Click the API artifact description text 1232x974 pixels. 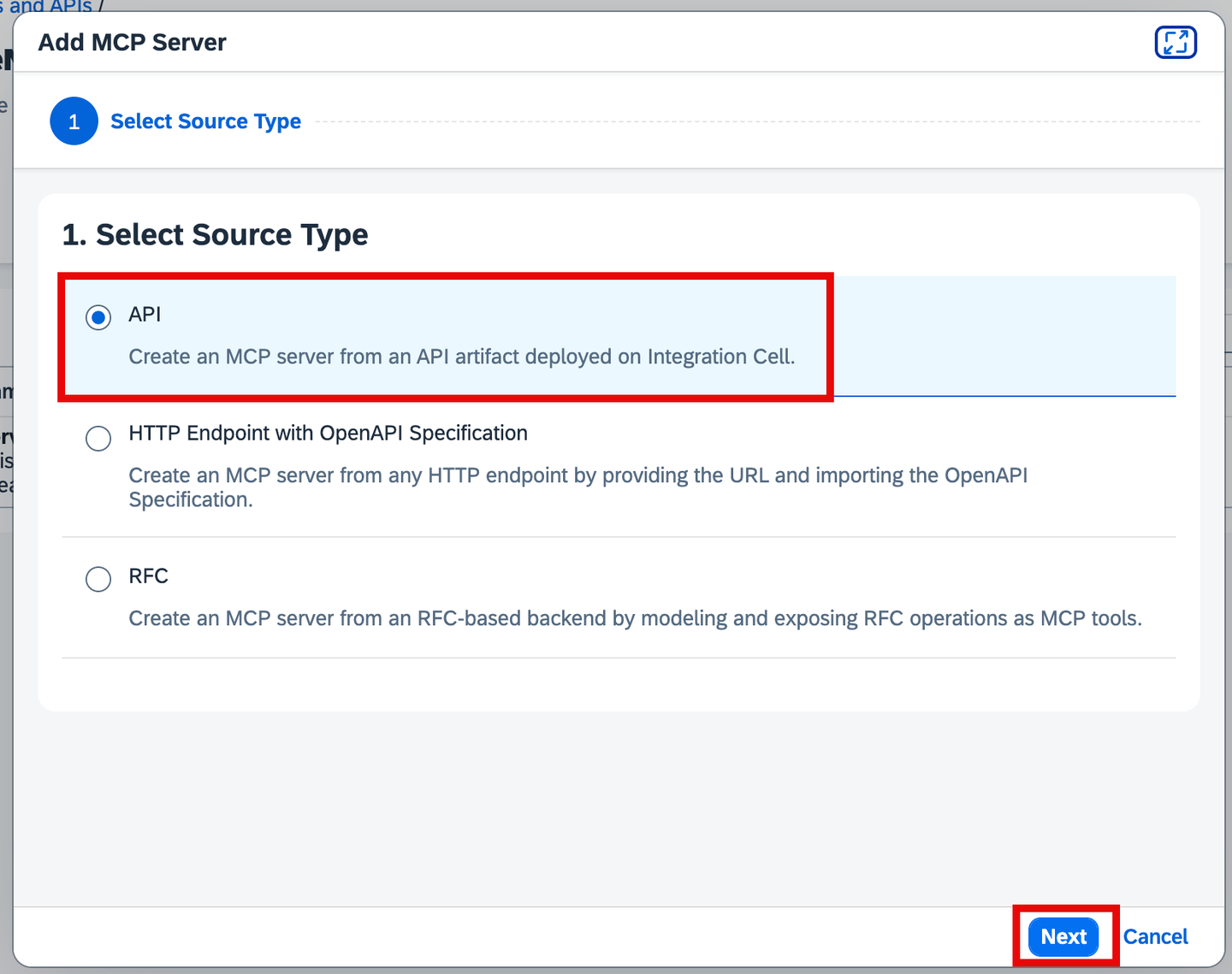[x=462, y=357]
